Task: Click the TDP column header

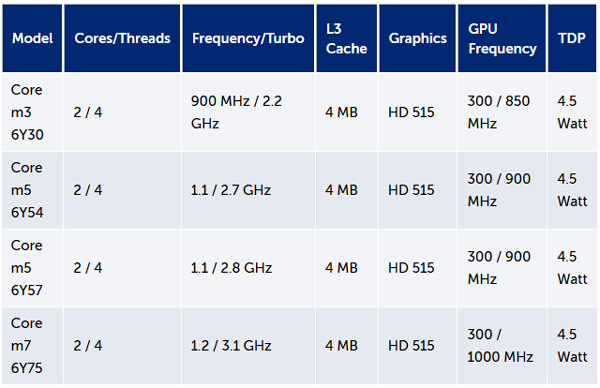Action: pos(572,38)
